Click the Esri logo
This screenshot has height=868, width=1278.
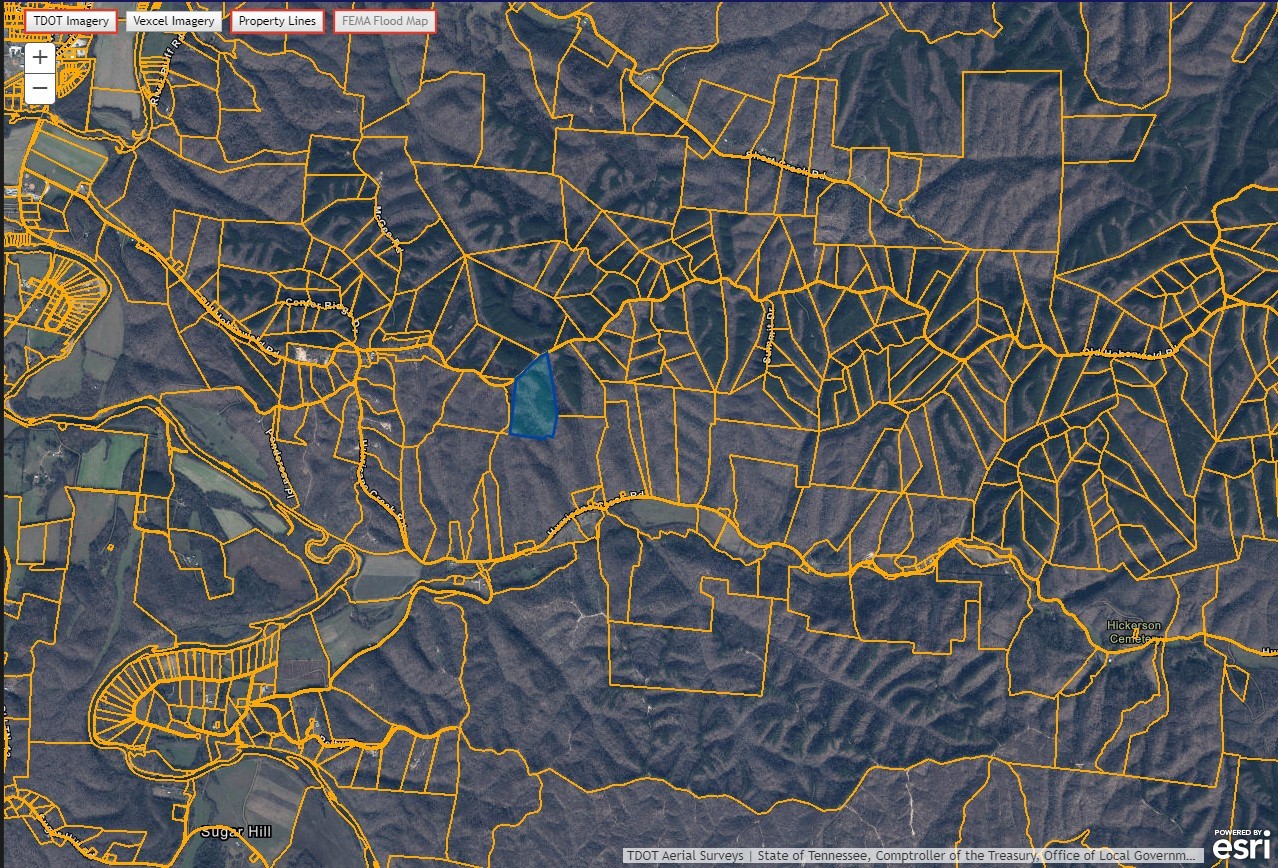pos(1242,846)
